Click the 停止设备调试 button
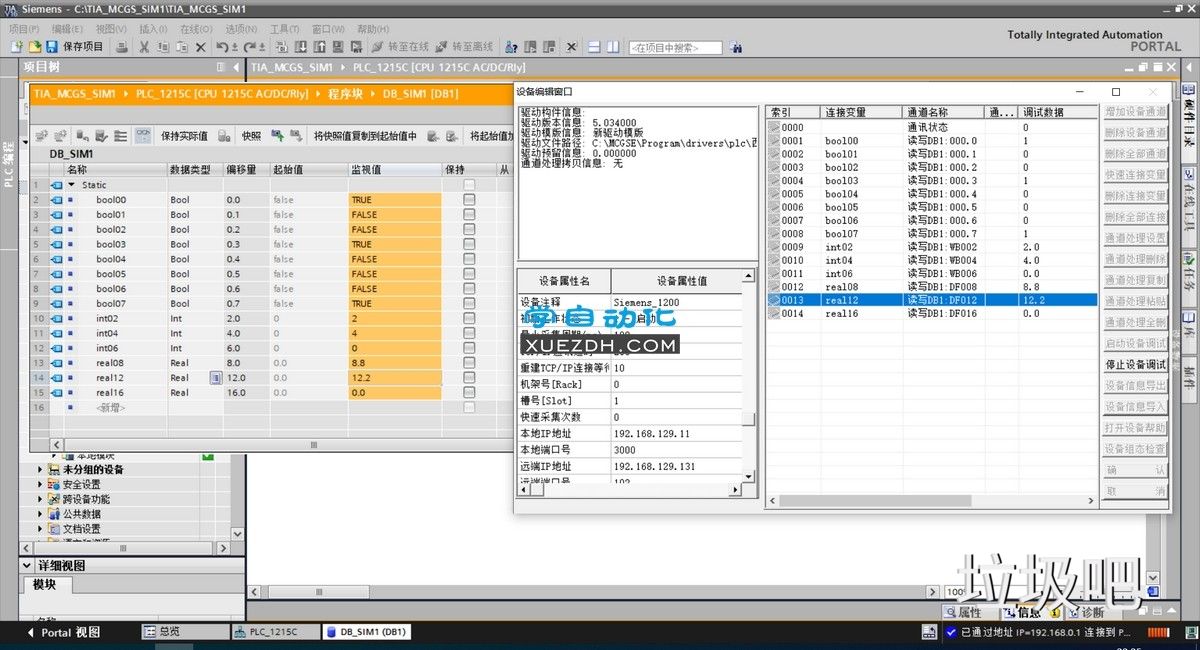The image size is (1200, 650). pyautogui.click(x=1135, y=364)
